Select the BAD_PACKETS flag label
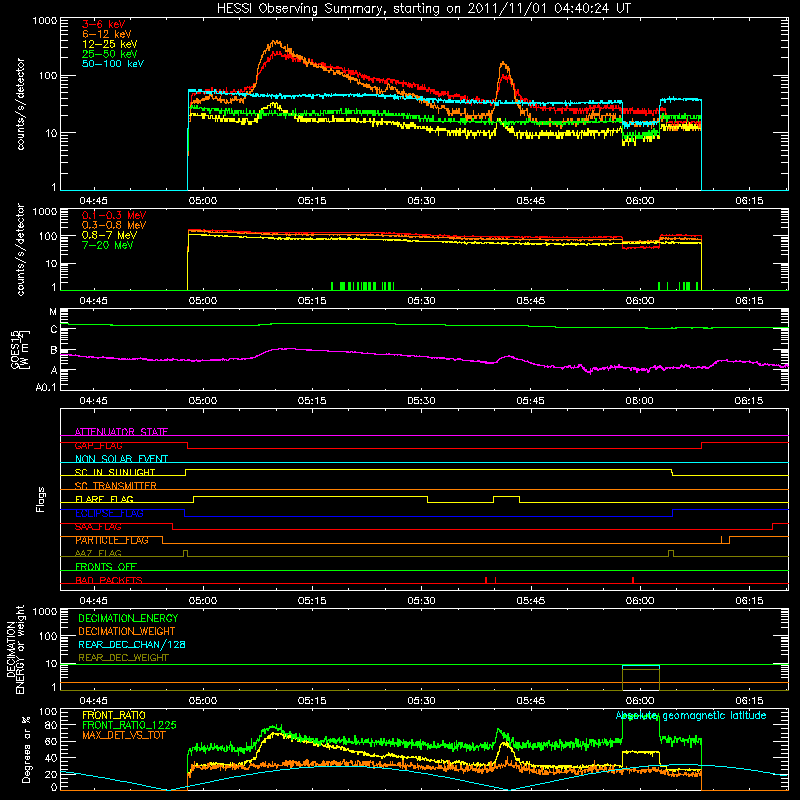 coord(109,580)
